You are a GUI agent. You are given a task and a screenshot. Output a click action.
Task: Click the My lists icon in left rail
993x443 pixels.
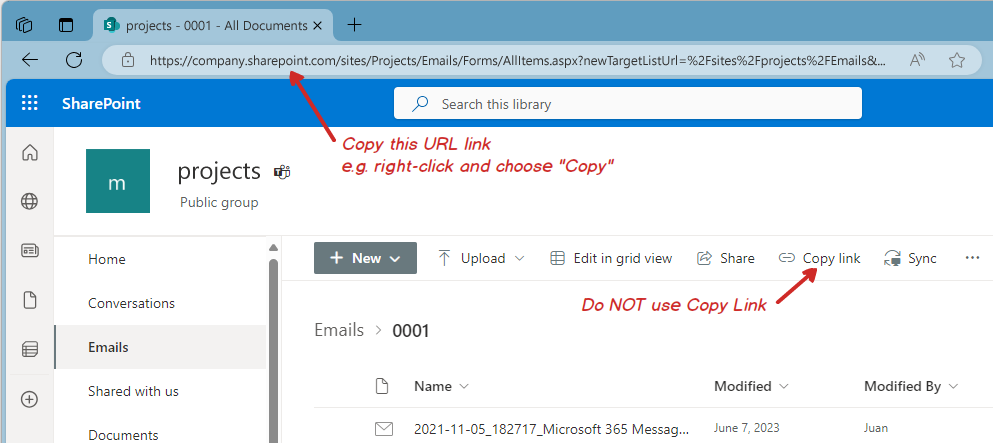30,349
